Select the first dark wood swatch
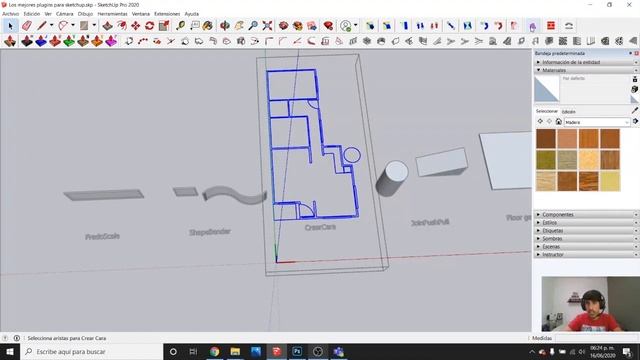The height and width of the screenshot is (360, 640). (546, 139)
